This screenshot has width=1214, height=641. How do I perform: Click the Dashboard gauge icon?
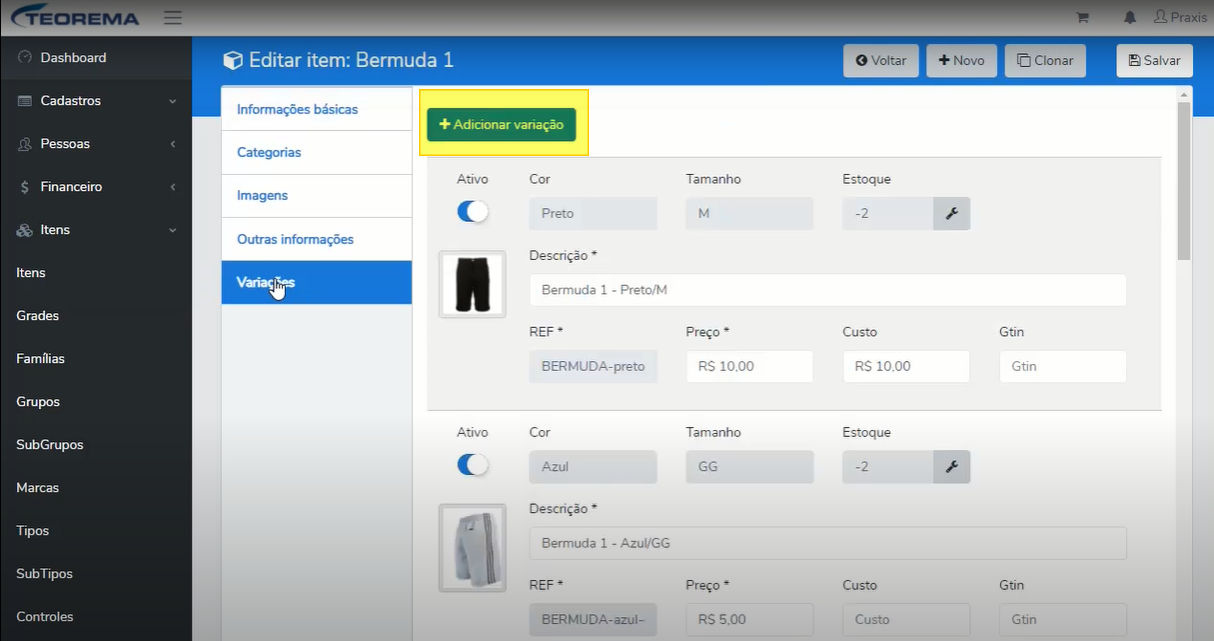25,58
